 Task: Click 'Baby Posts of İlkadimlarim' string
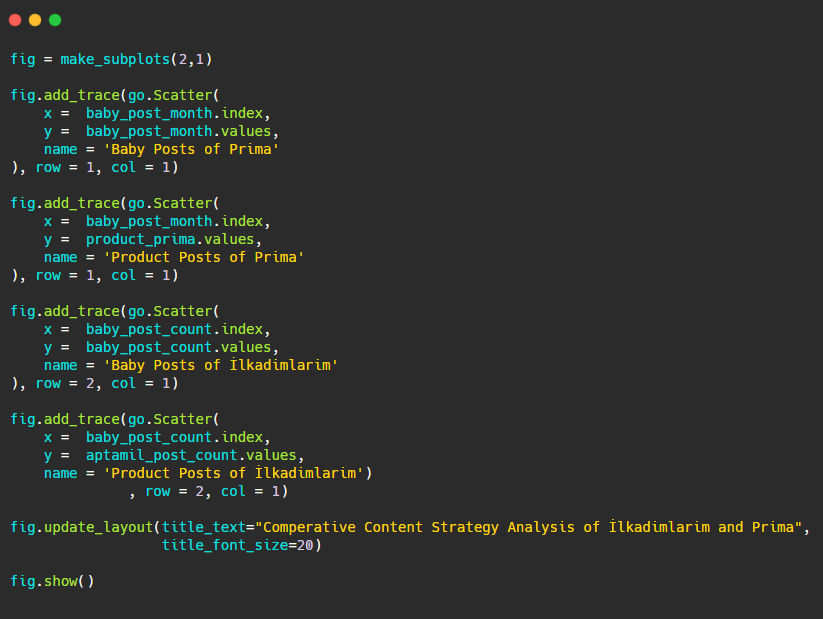pos(220,365)
